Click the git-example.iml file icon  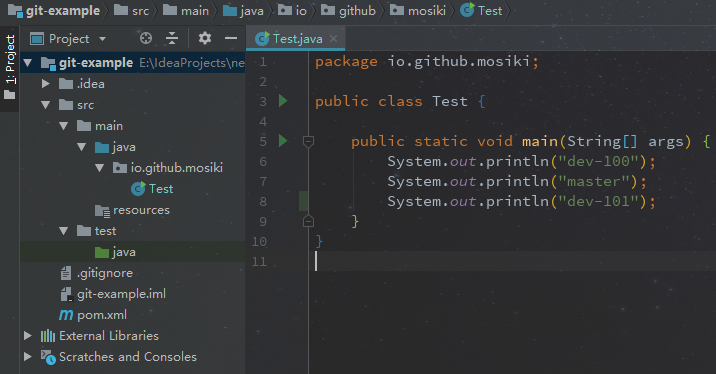click(66, 294)
